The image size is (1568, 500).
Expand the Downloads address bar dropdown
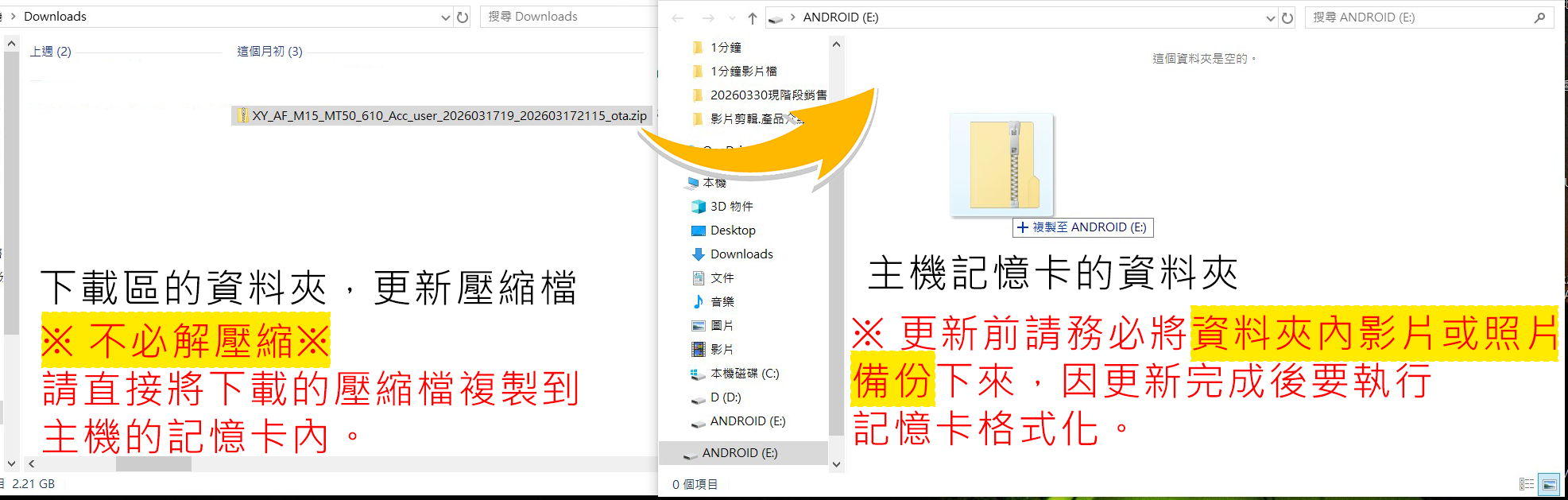[445, 17]
